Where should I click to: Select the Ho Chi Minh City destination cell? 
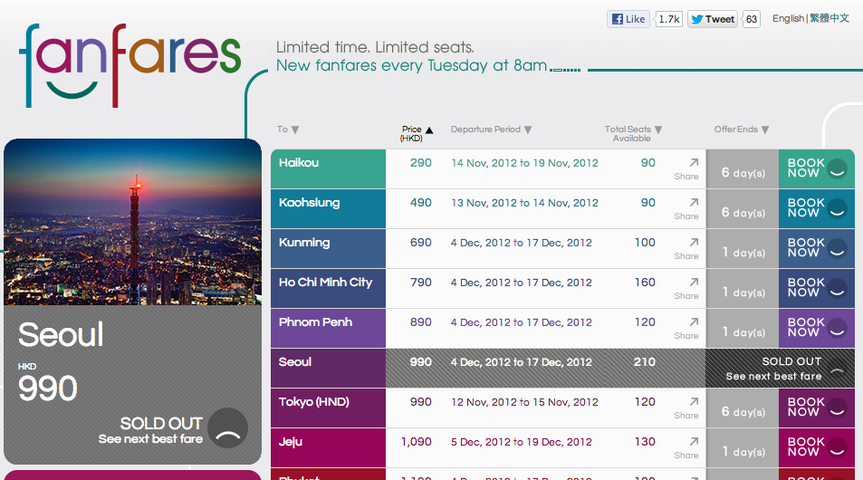point(328,288)
